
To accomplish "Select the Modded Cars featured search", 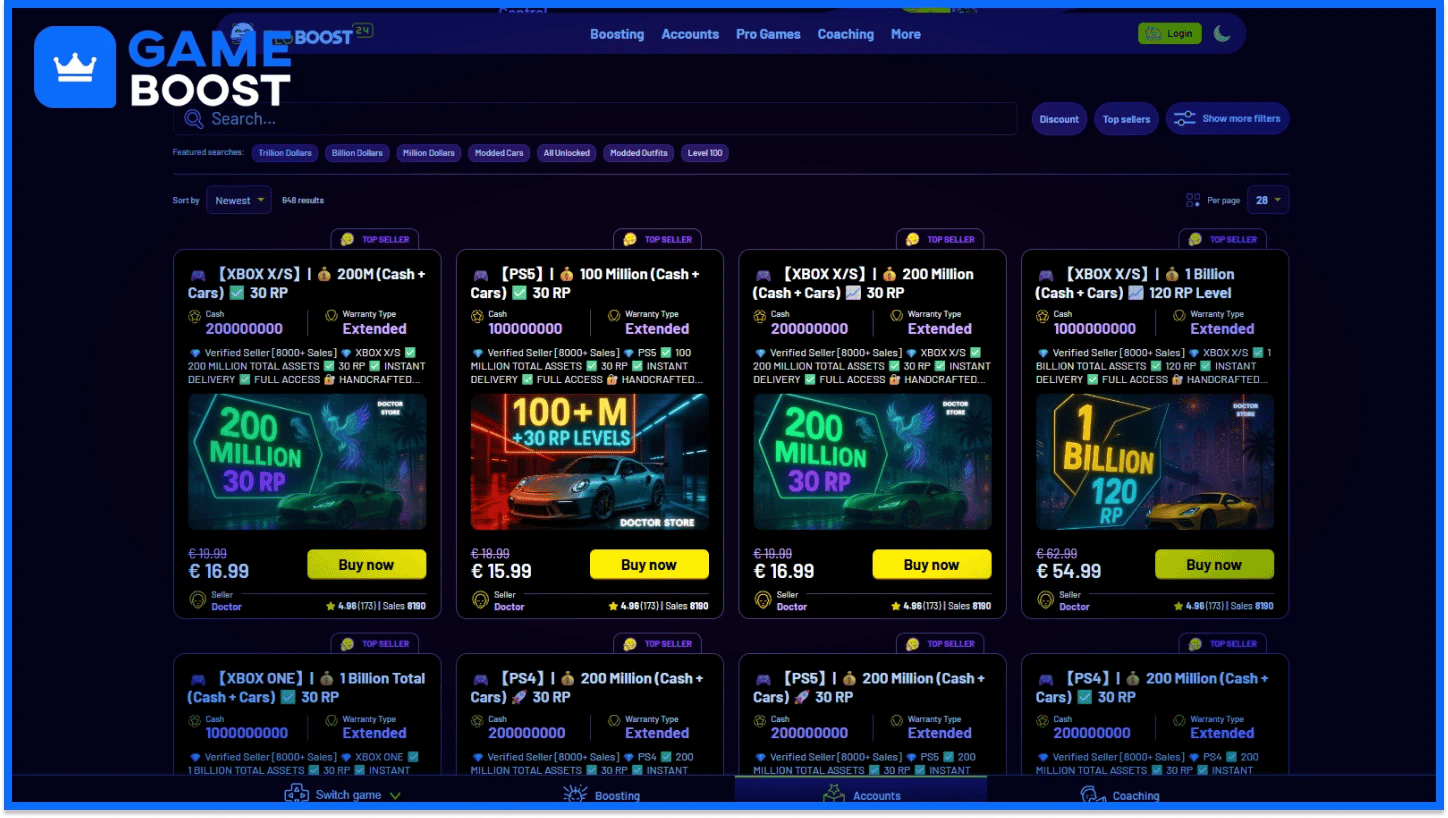I will click(x=499, y=153).
